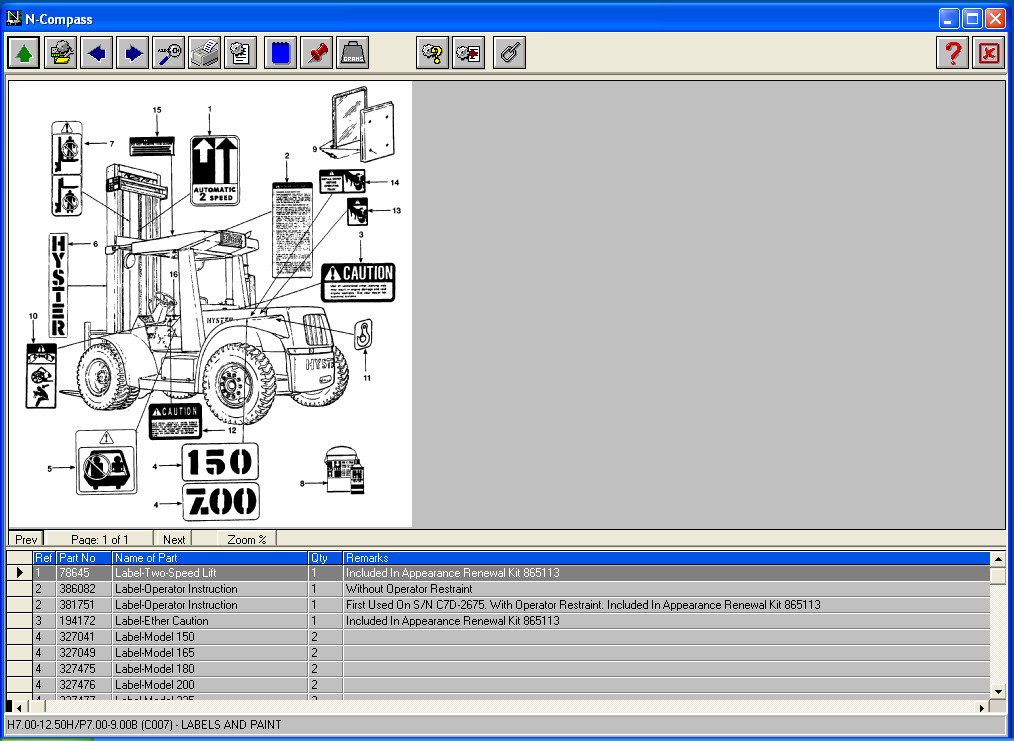
Task: Click the Next page button
Action: point(174,539)
